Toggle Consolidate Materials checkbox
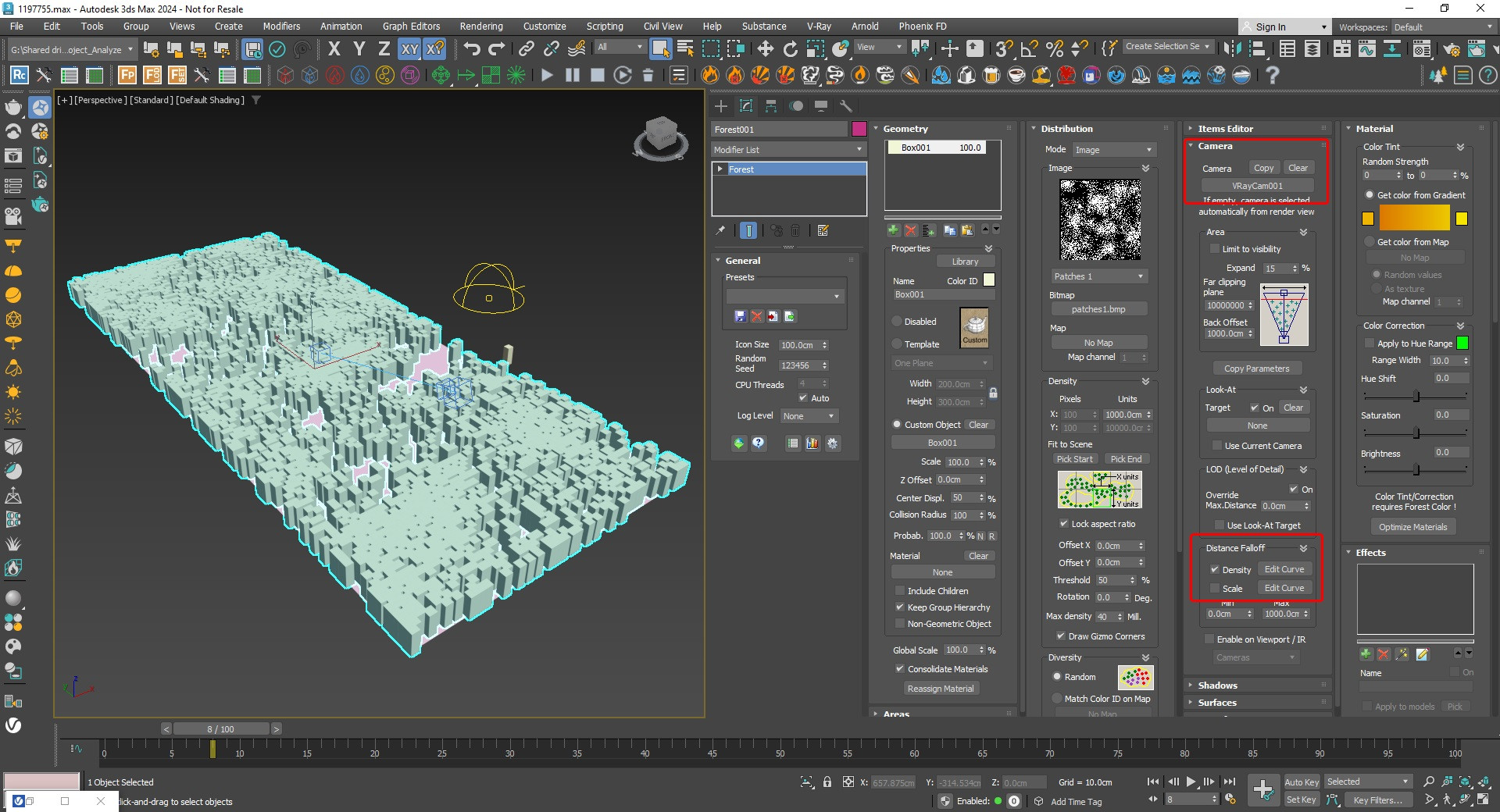 [900, 669]
